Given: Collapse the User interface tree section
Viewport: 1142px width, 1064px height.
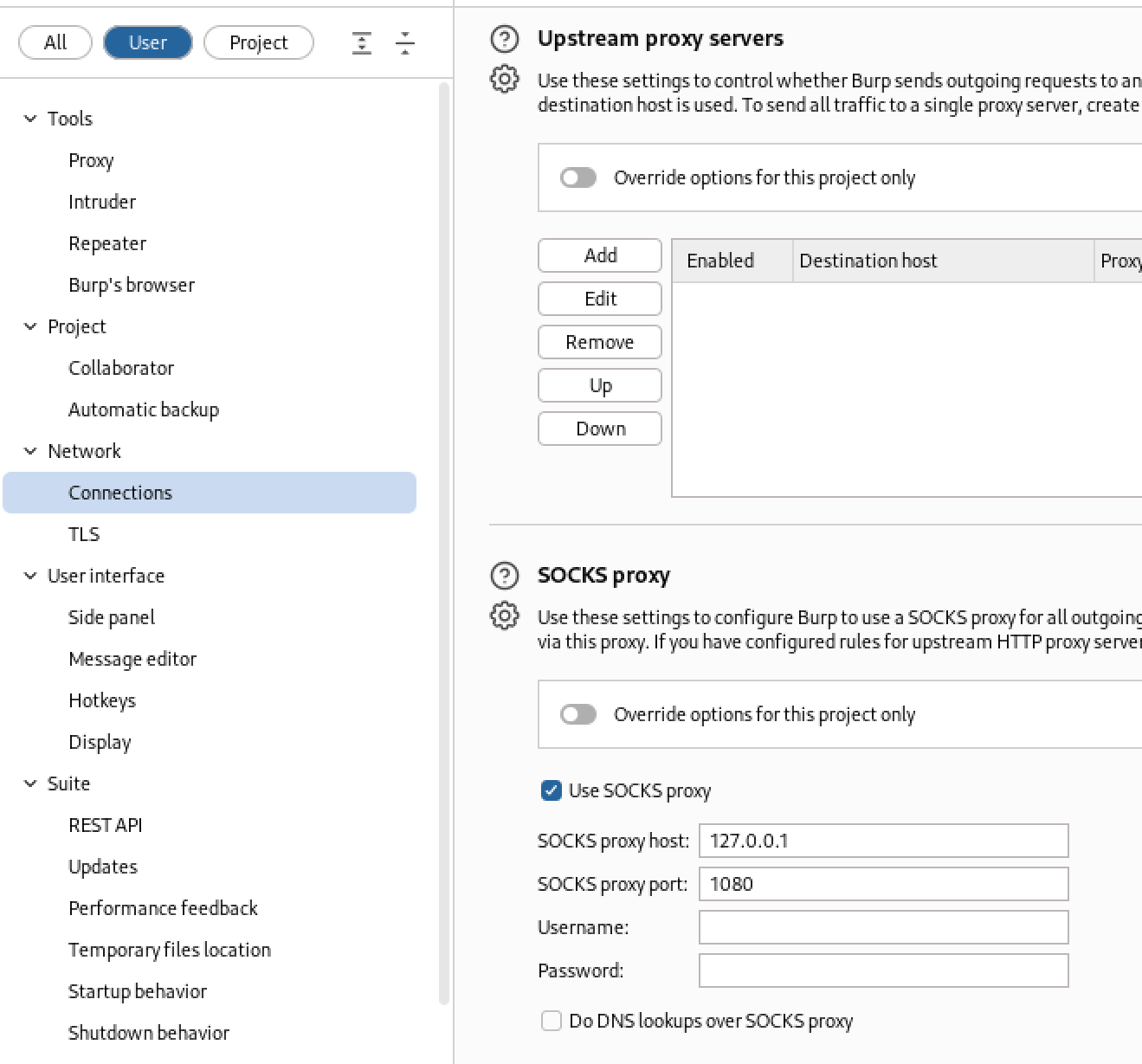Looking at the screenshot, I should pos(30,576).
